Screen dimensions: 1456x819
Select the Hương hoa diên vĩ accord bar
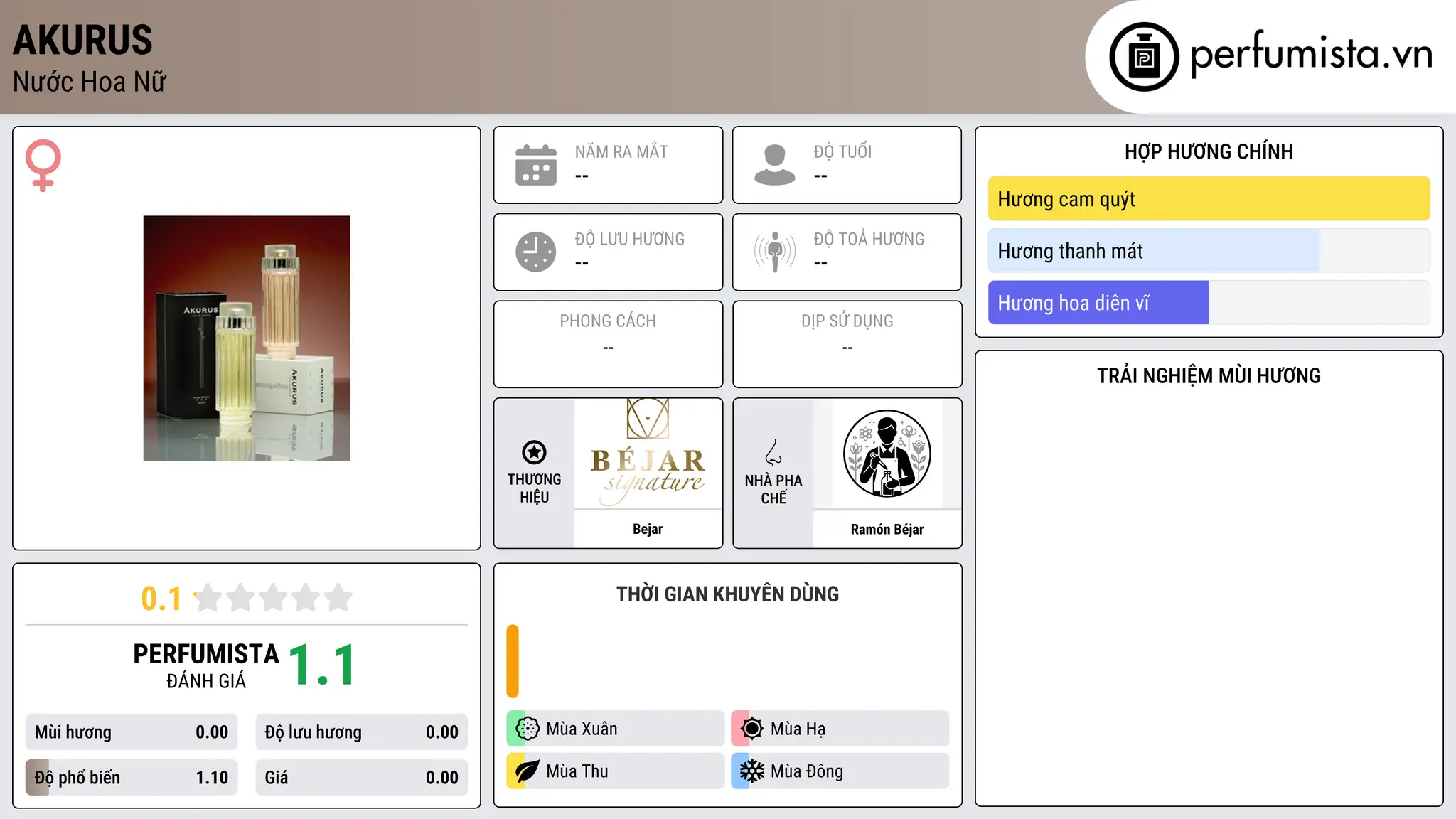tap(1209, 303)
